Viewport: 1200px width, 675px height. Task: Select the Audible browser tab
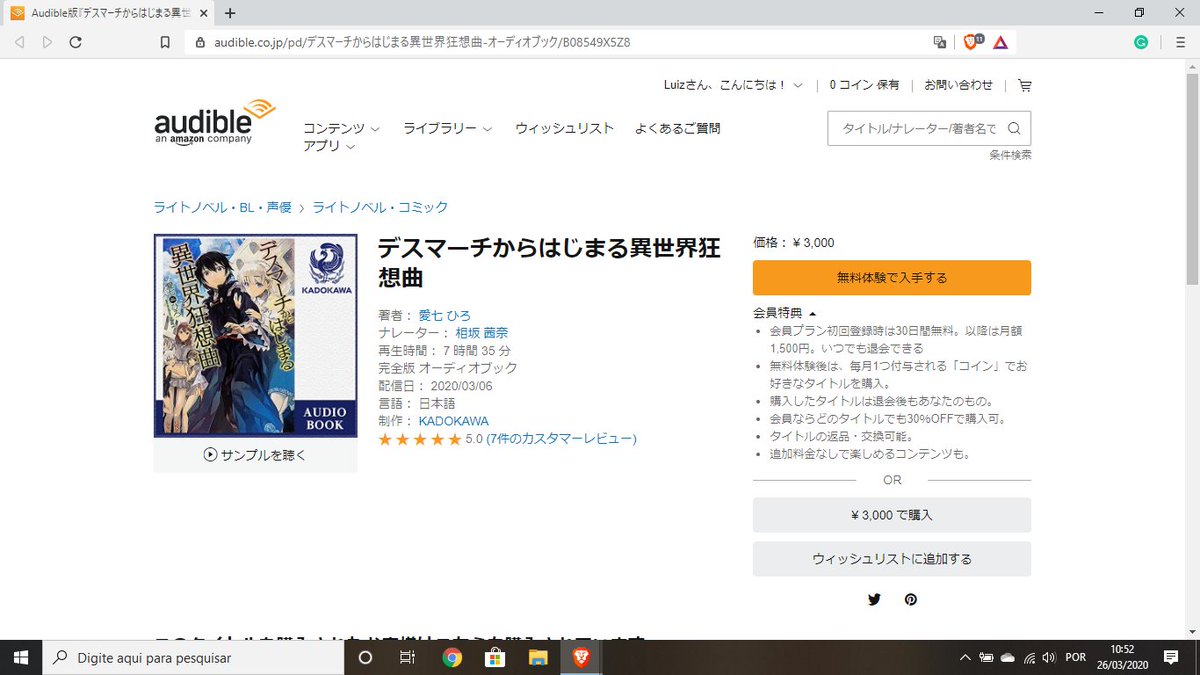click(x=108, y=13)
